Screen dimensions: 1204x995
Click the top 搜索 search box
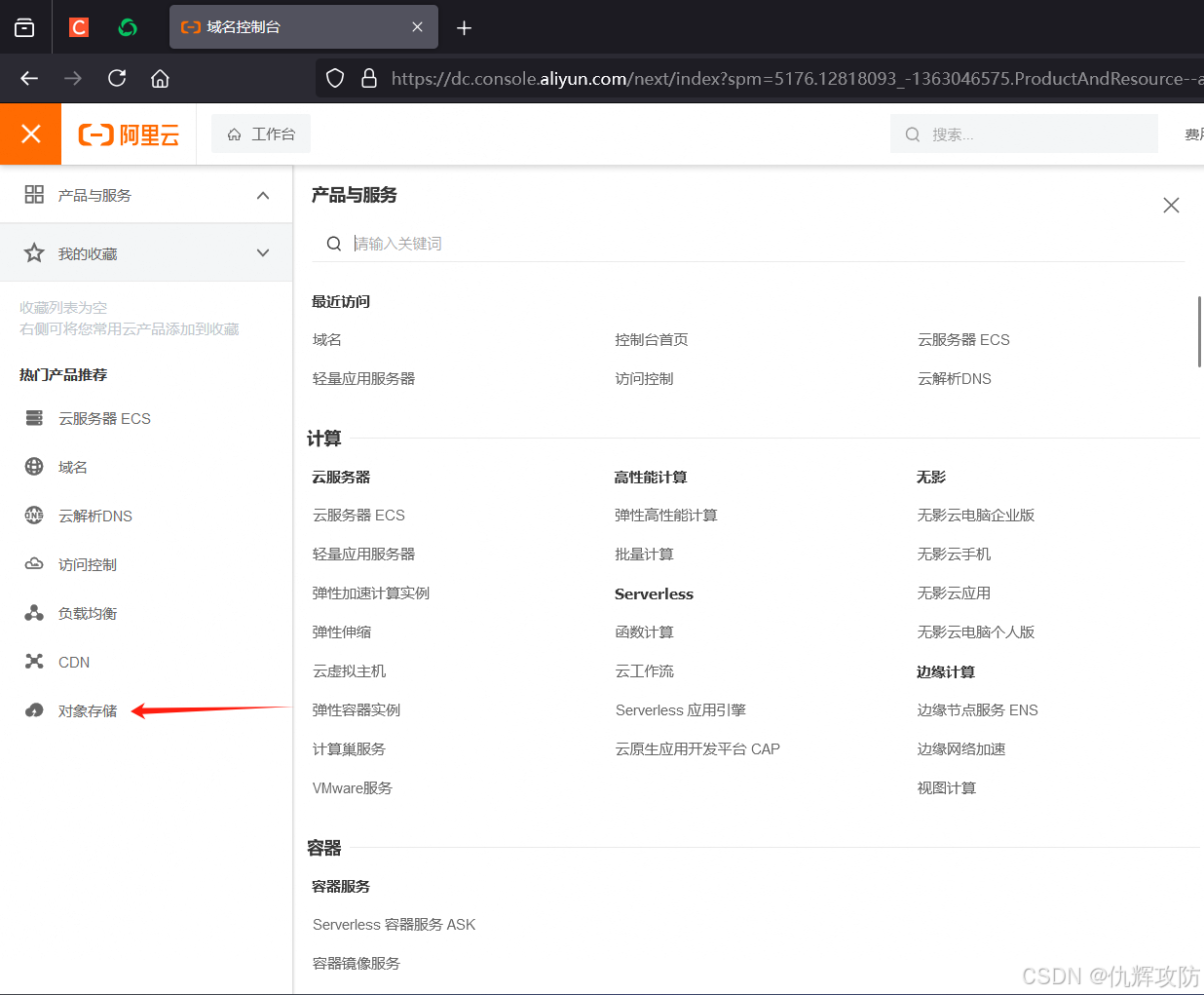click(1024, 134)
